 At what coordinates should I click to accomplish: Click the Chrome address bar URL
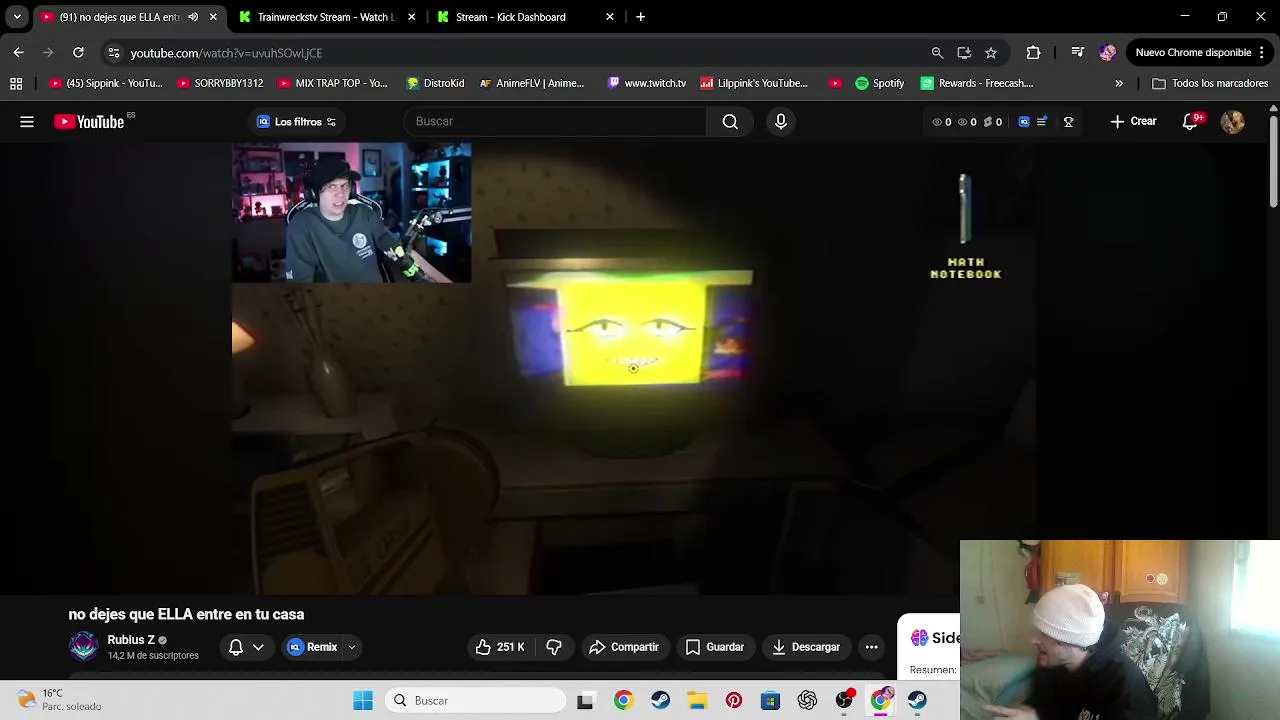click(226, 53)
